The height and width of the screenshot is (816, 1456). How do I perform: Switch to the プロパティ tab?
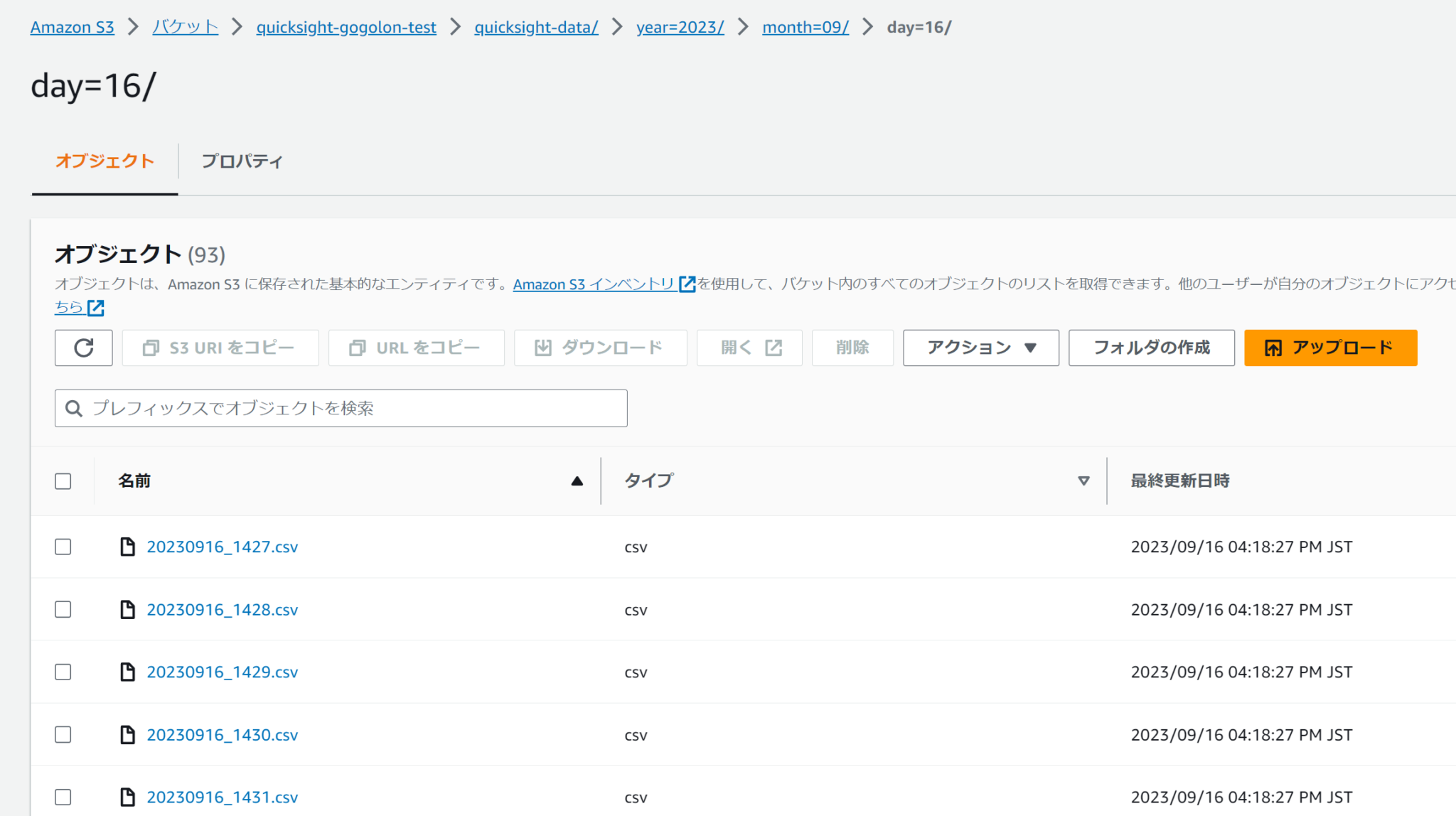coord(242,161)
